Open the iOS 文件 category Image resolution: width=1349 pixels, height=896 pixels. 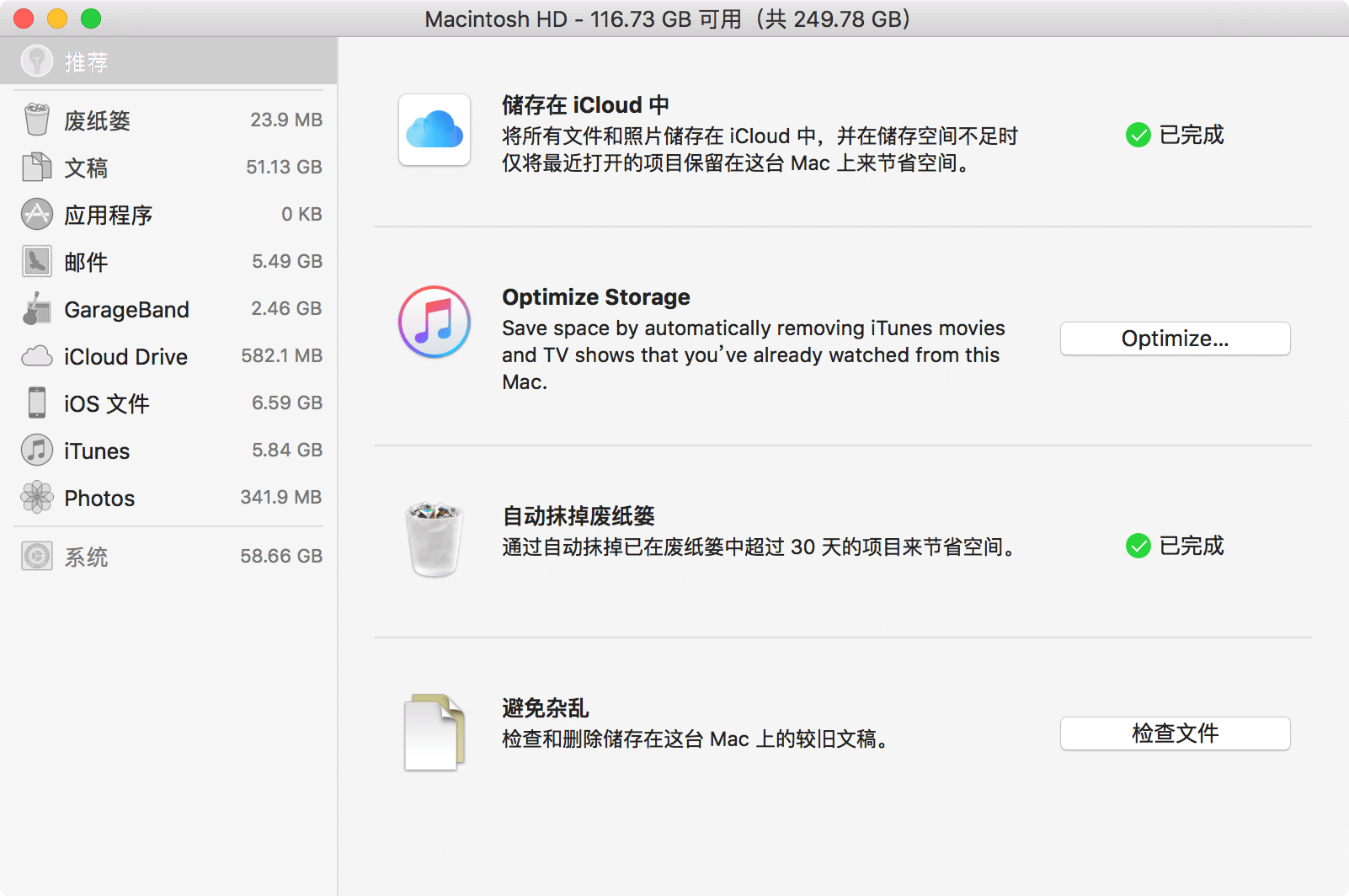[168, 403]
